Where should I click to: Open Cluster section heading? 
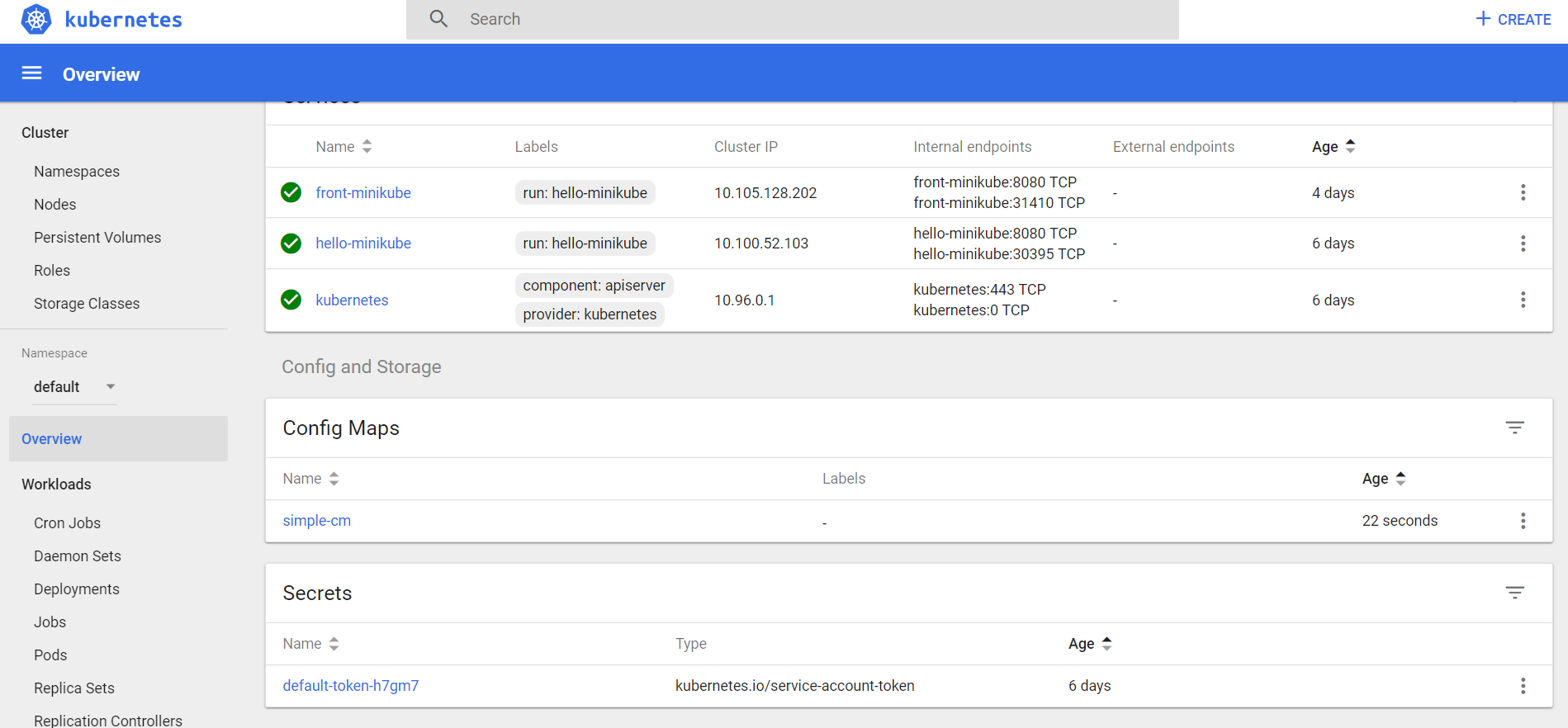click(45, 132)
